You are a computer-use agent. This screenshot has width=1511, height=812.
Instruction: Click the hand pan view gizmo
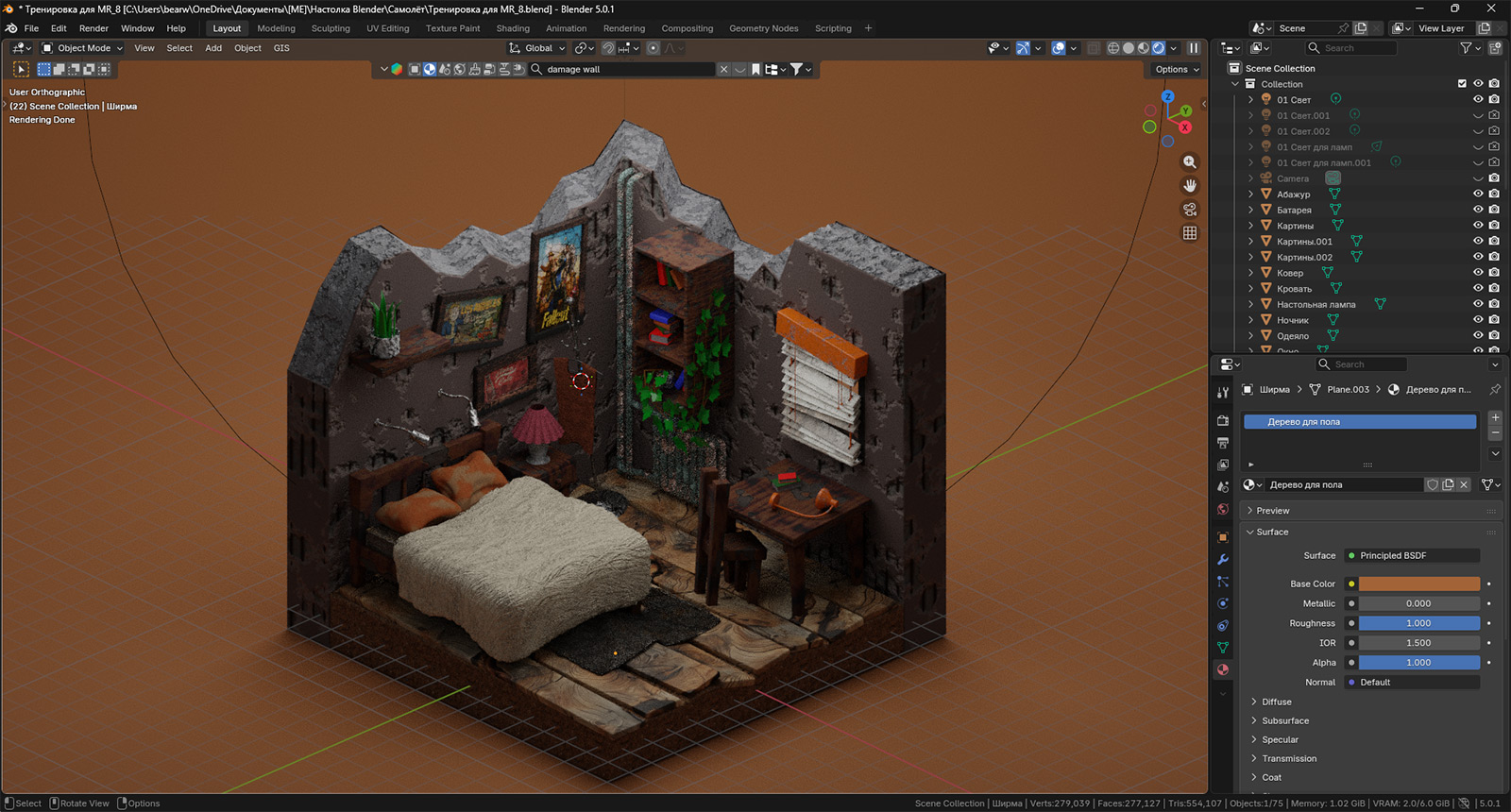click(1190, 186)
